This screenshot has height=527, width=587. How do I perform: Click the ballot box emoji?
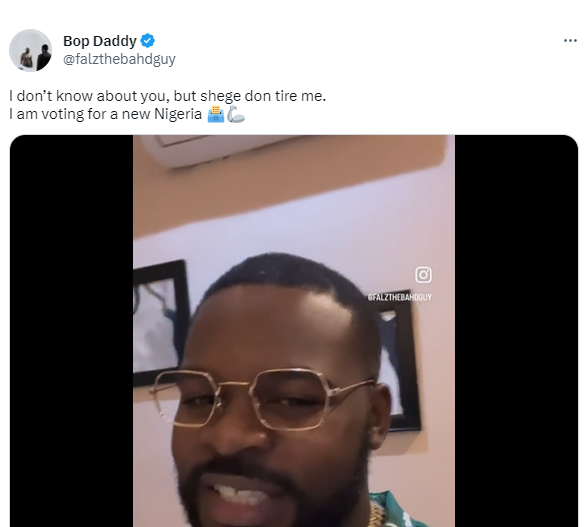(216, 114)
